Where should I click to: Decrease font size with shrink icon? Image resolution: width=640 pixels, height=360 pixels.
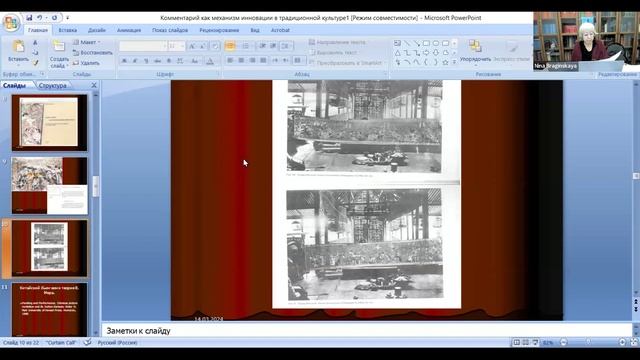(x=203, y=46)
